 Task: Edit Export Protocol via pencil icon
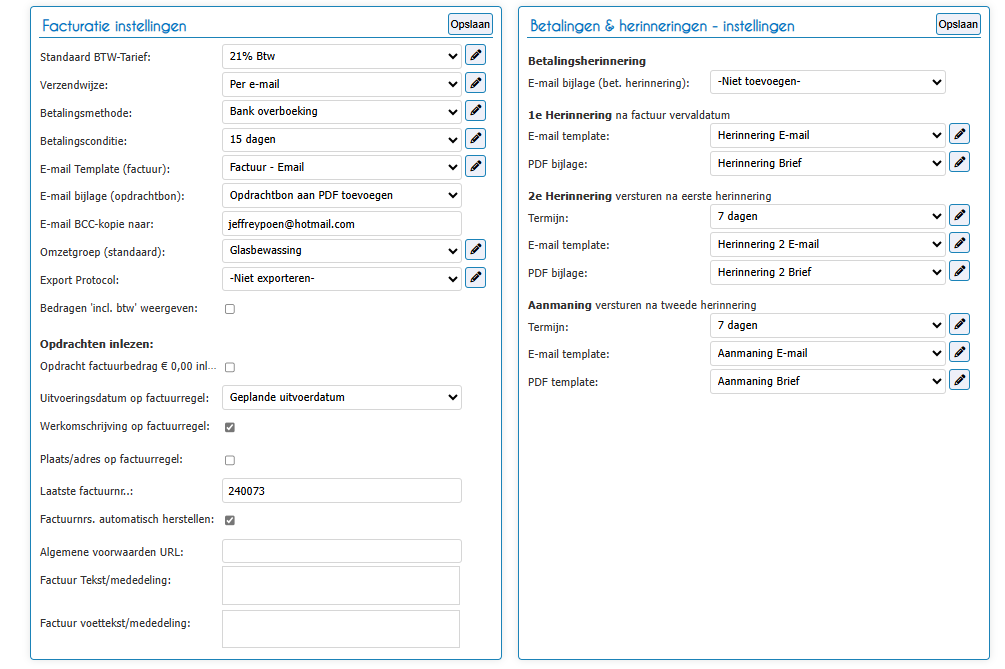(x=475, y=277)
